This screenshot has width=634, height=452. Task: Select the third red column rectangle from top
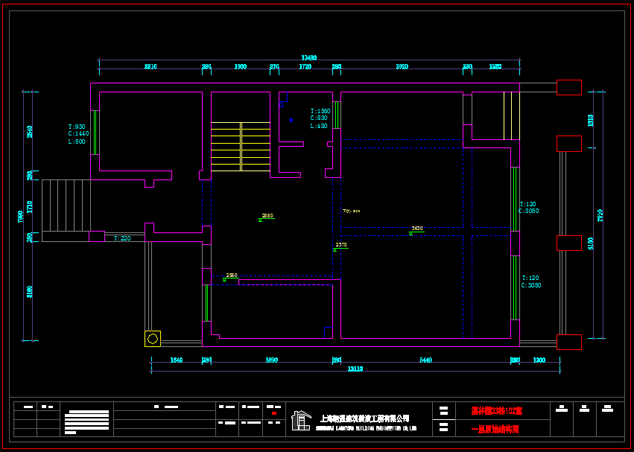569,243
